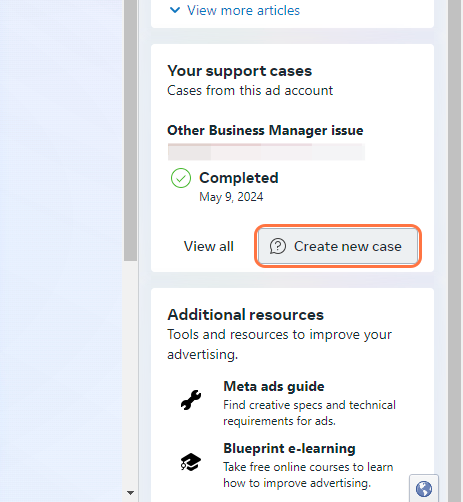Click the globe language icon button
This screenshot has width=463, height=502.
[424, 489]
